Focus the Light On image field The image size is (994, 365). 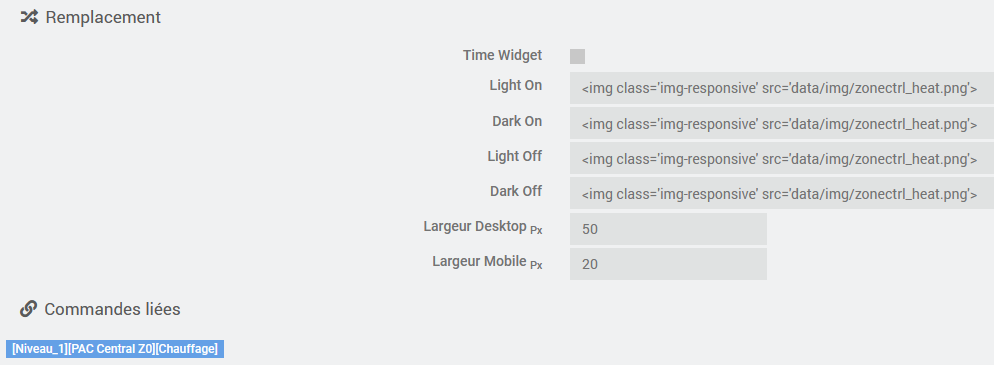point(782,88)
